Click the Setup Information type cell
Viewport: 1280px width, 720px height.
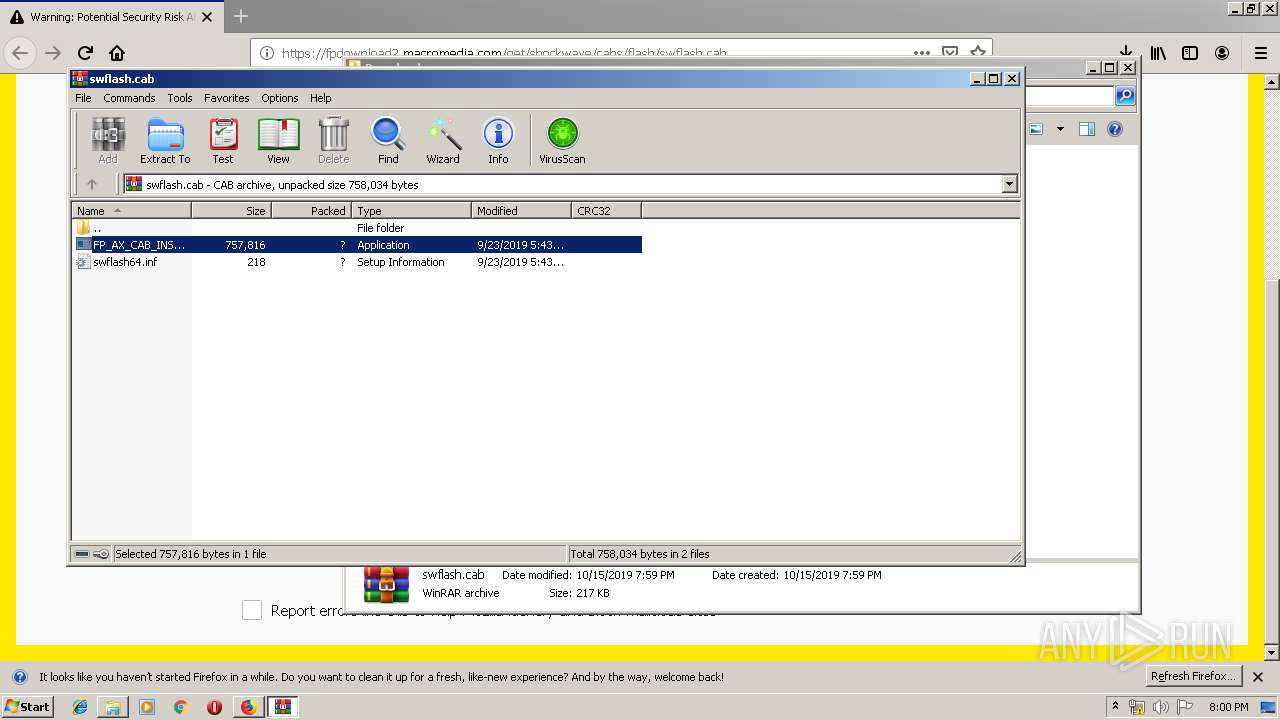click(400, 262)
